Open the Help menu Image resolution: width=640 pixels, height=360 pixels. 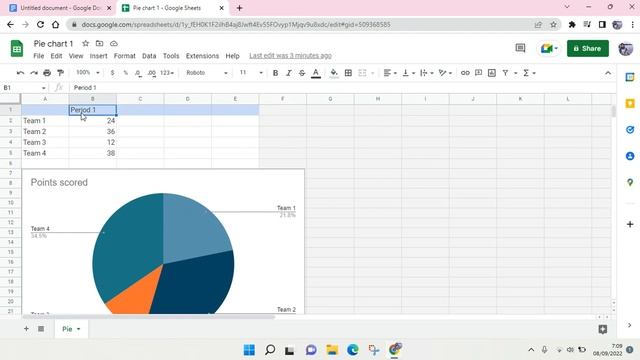tap(233, 56)
